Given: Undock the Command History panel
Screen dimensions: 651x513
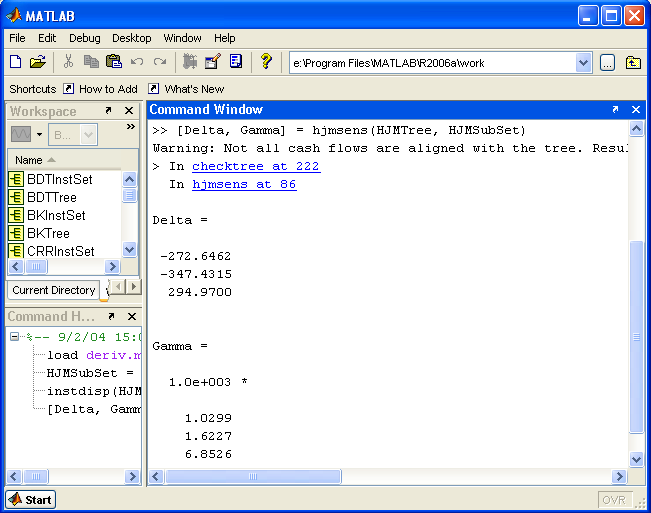Looking at the screenshot, I should (x=111, y=316).
